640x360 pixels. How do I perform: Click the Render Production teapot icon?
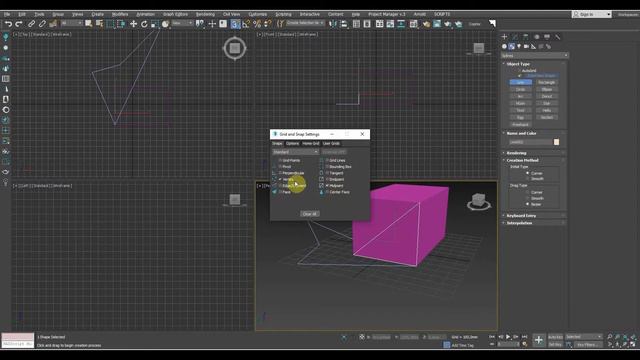448,24
